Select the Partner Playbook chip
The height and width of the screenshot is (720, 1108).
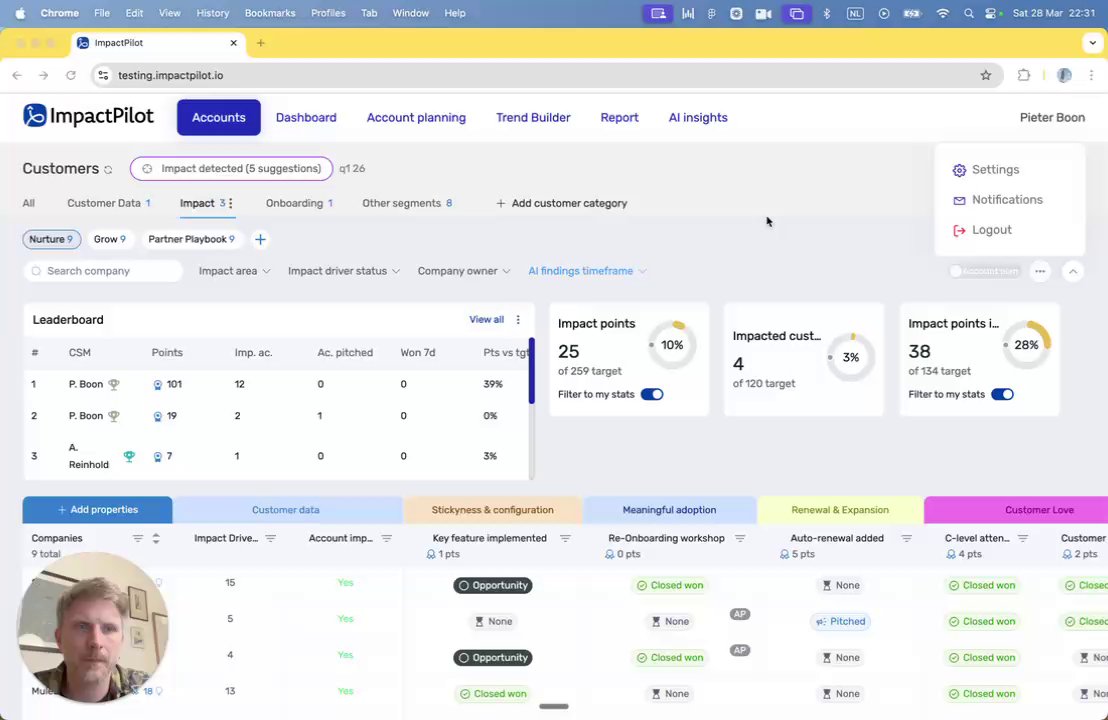click(x=191, y=240)
